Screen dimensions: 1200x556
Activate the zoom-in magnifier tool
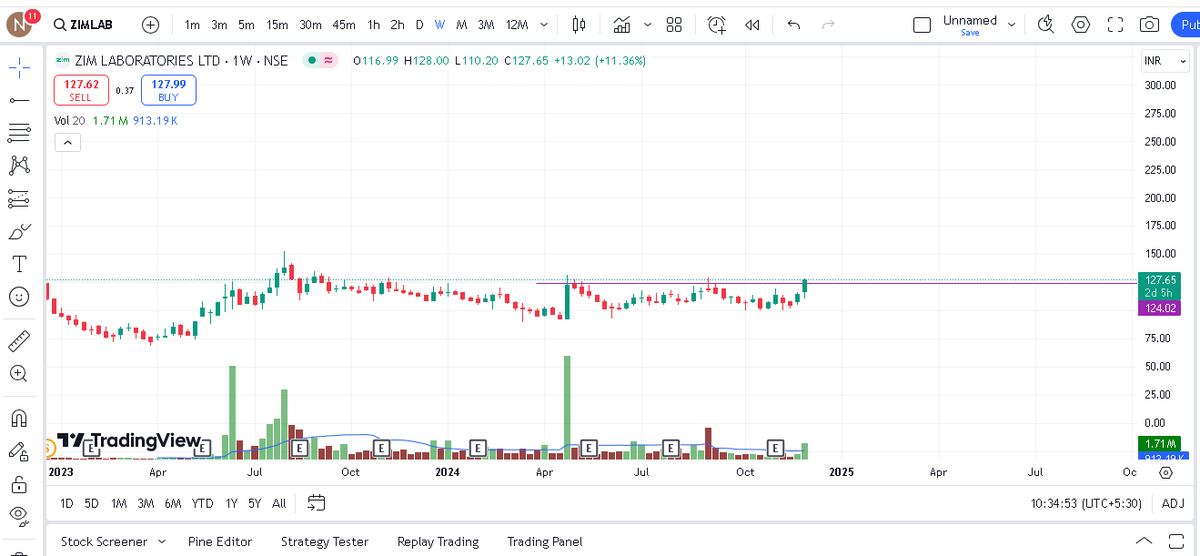(x=19, y=373)
